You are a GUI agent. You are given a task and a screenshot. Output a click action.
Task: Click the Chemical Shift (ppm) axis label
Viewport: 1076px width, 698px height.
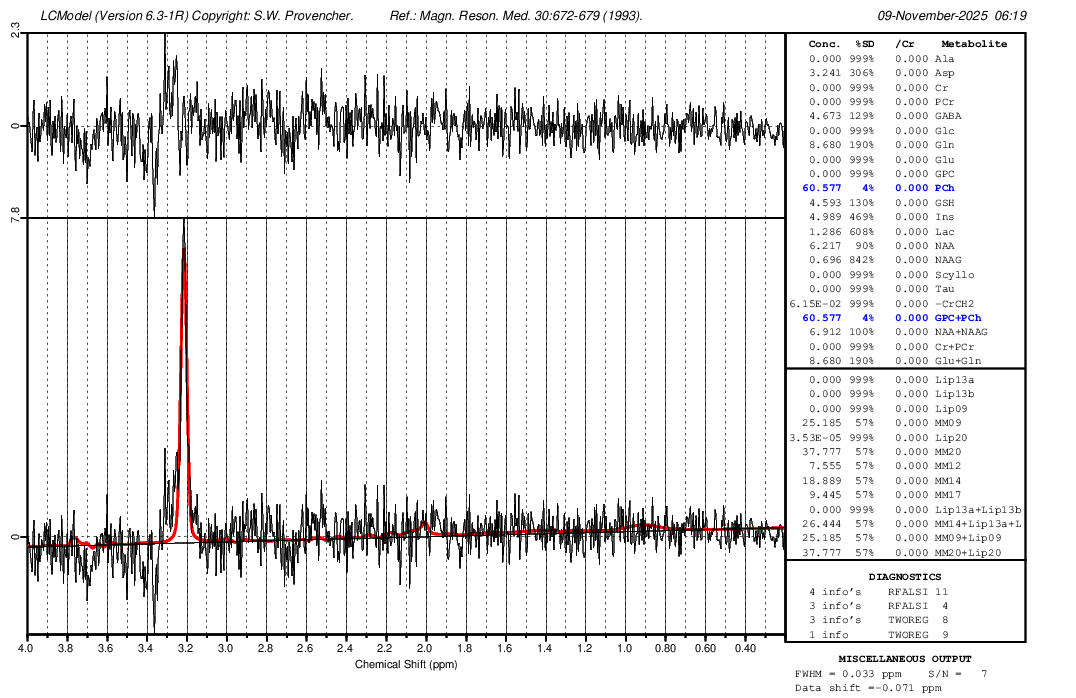coord(406,664)
